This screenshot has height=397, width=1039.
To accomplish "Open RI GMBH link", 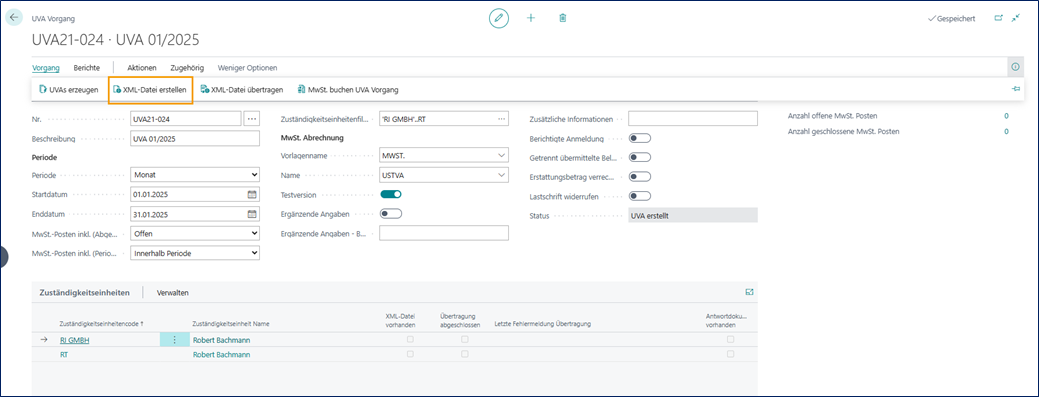I will point(74,340).
